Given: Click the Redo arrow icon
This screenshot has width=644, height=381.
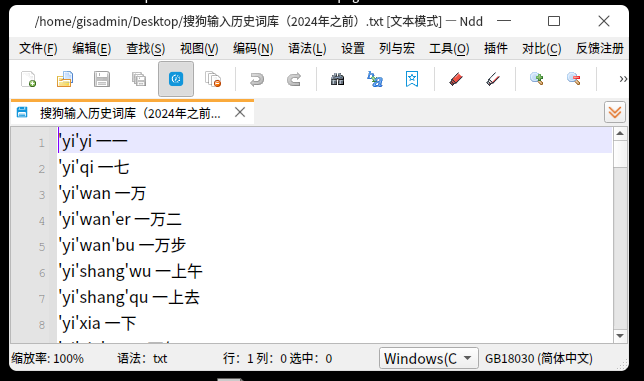Looking at the screenshot, I should [294, 79].
